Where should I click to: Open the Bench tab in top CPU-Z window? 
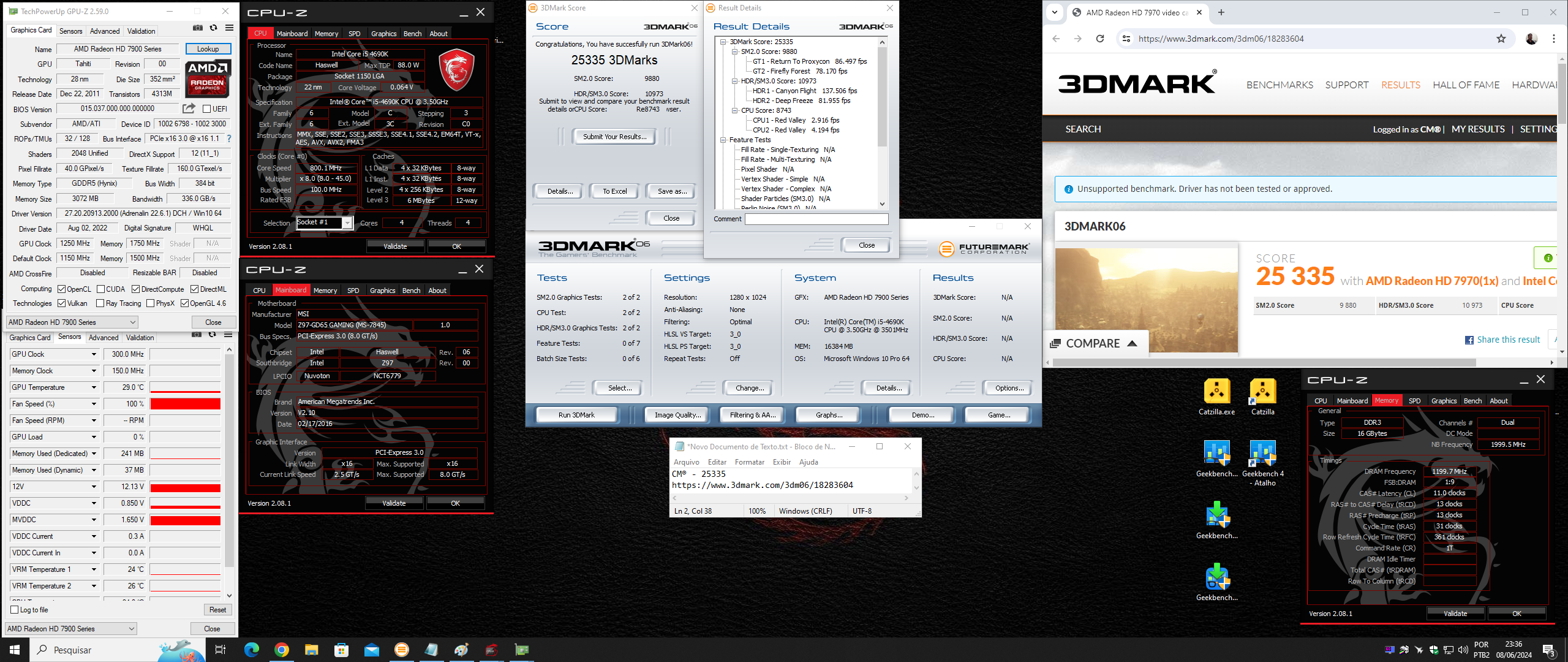pyautogui.click(x=412, y=34)
